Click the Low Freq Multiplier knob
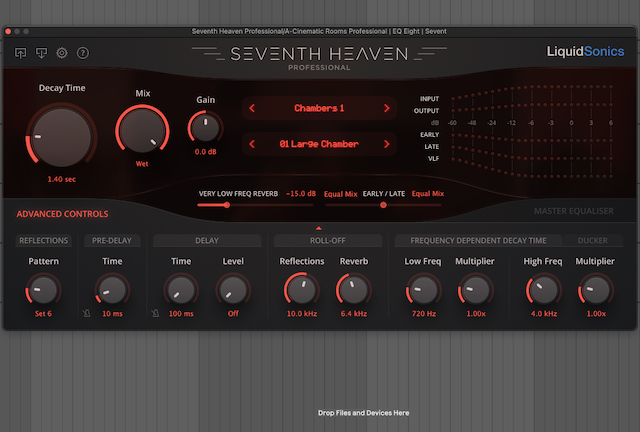Image resolution: width=640 pixels, height=432 pixels. point(476,290)
